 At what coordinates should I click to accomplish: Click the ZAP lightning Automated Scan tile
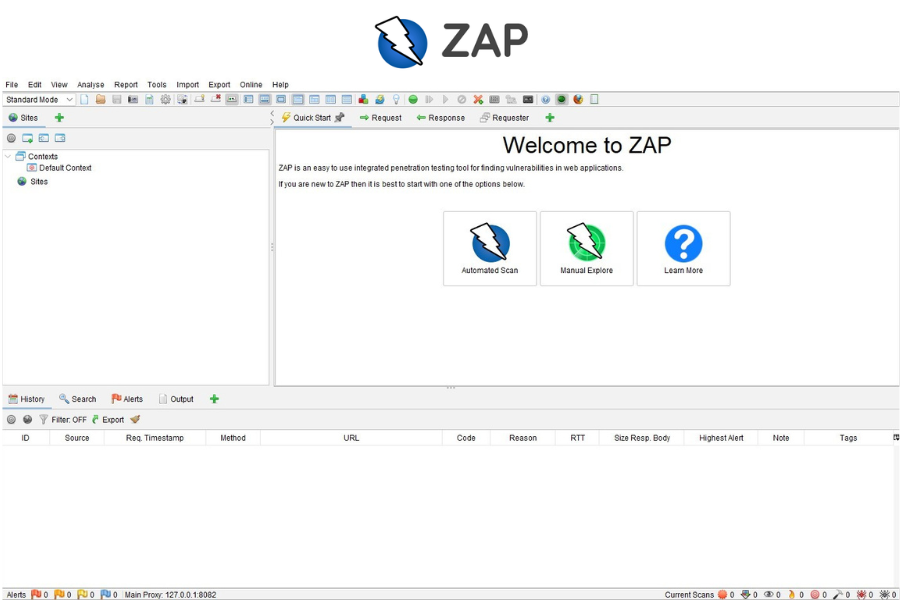[490, 248]
